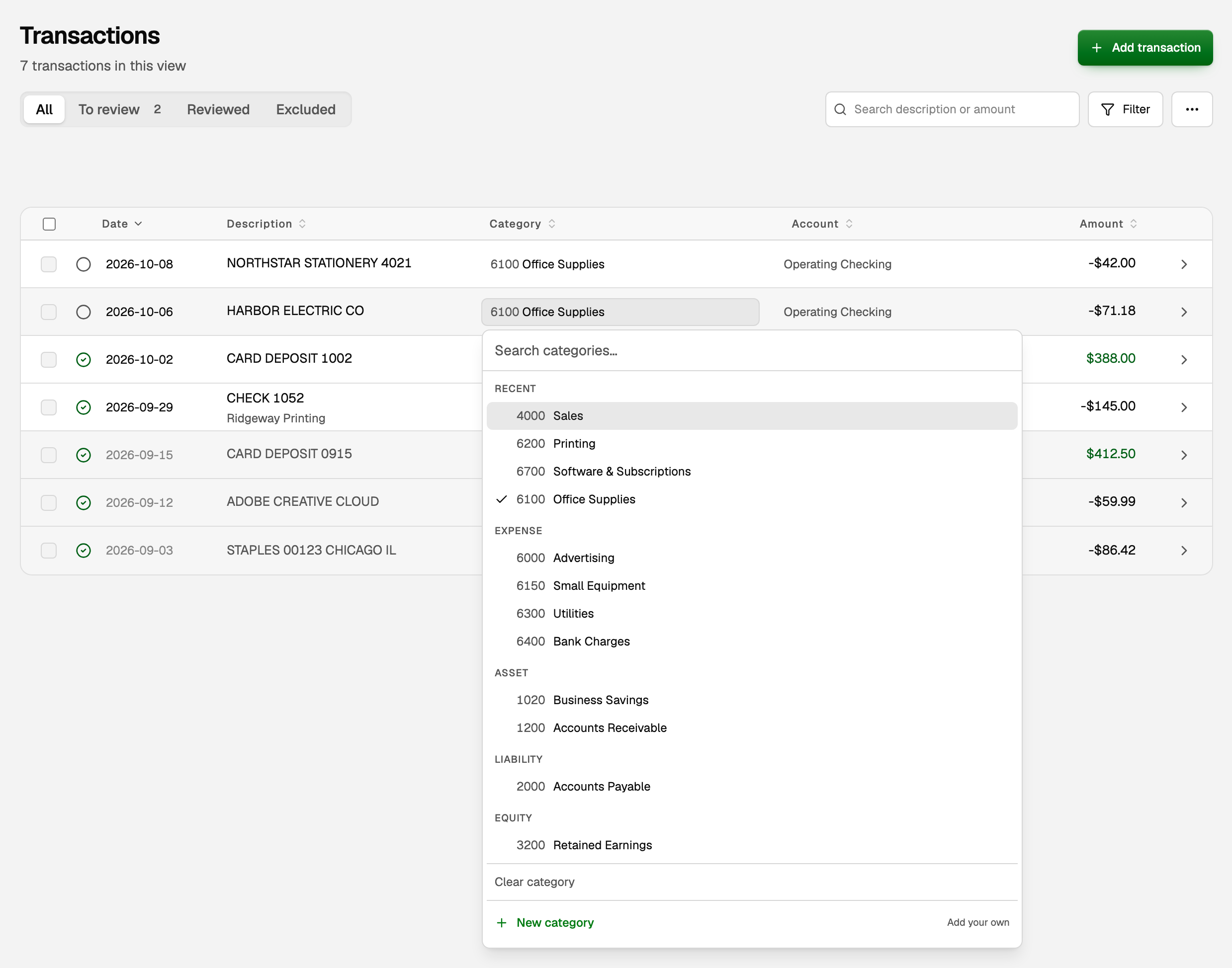This screenshot has height=968, width=1232.
Task: Sort by the Account column
Action: 822,224
